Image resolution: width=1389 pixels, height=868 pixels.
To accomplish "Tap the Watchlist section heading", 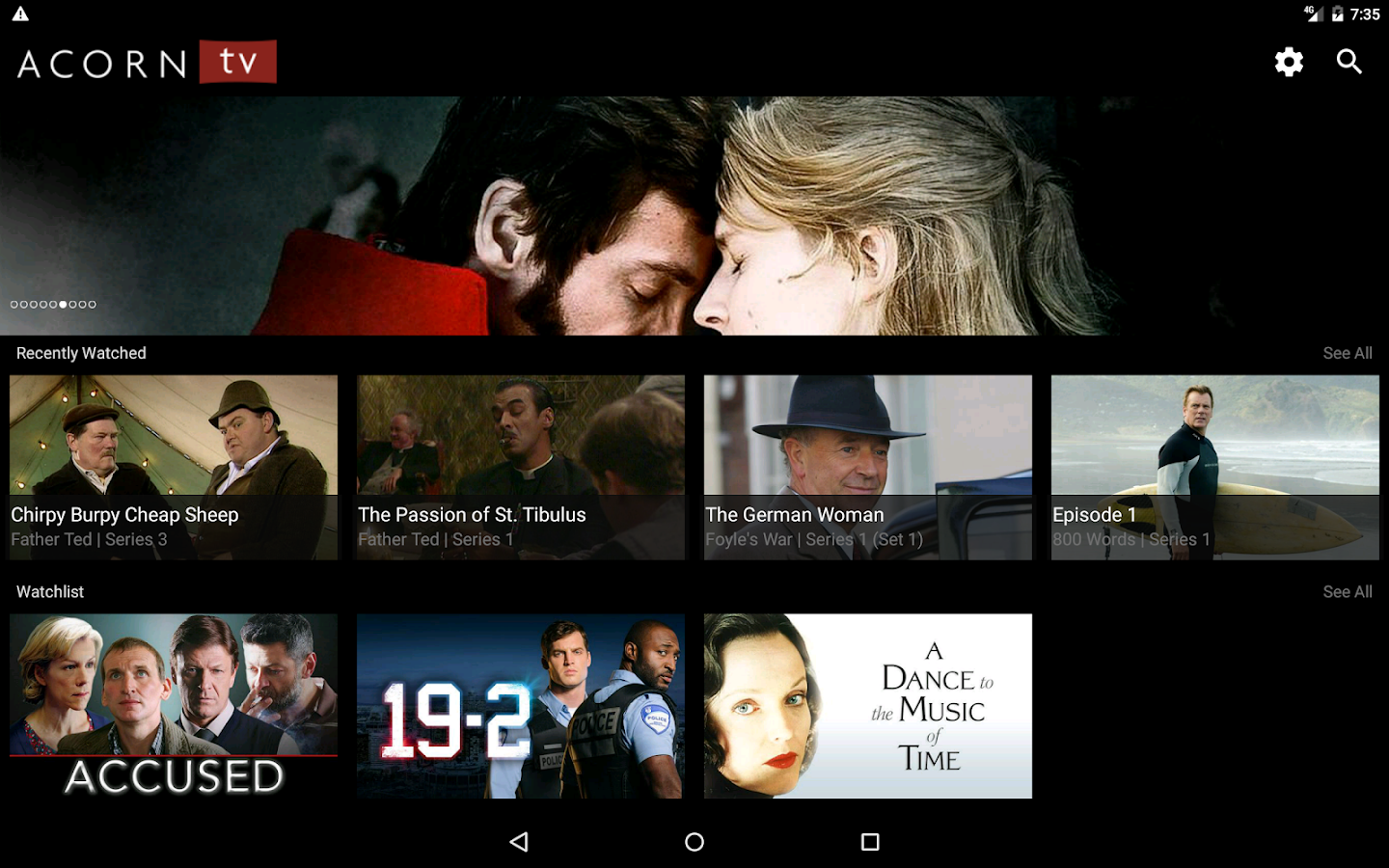I will [x=50, y=591].
